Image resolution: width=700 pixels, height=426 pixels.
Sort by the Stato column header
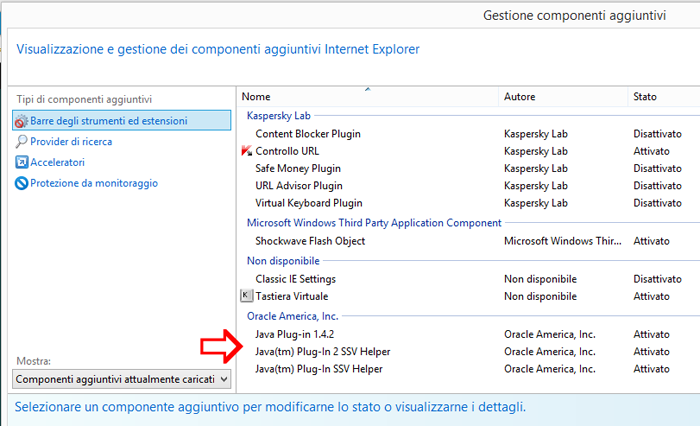(645, 97)
